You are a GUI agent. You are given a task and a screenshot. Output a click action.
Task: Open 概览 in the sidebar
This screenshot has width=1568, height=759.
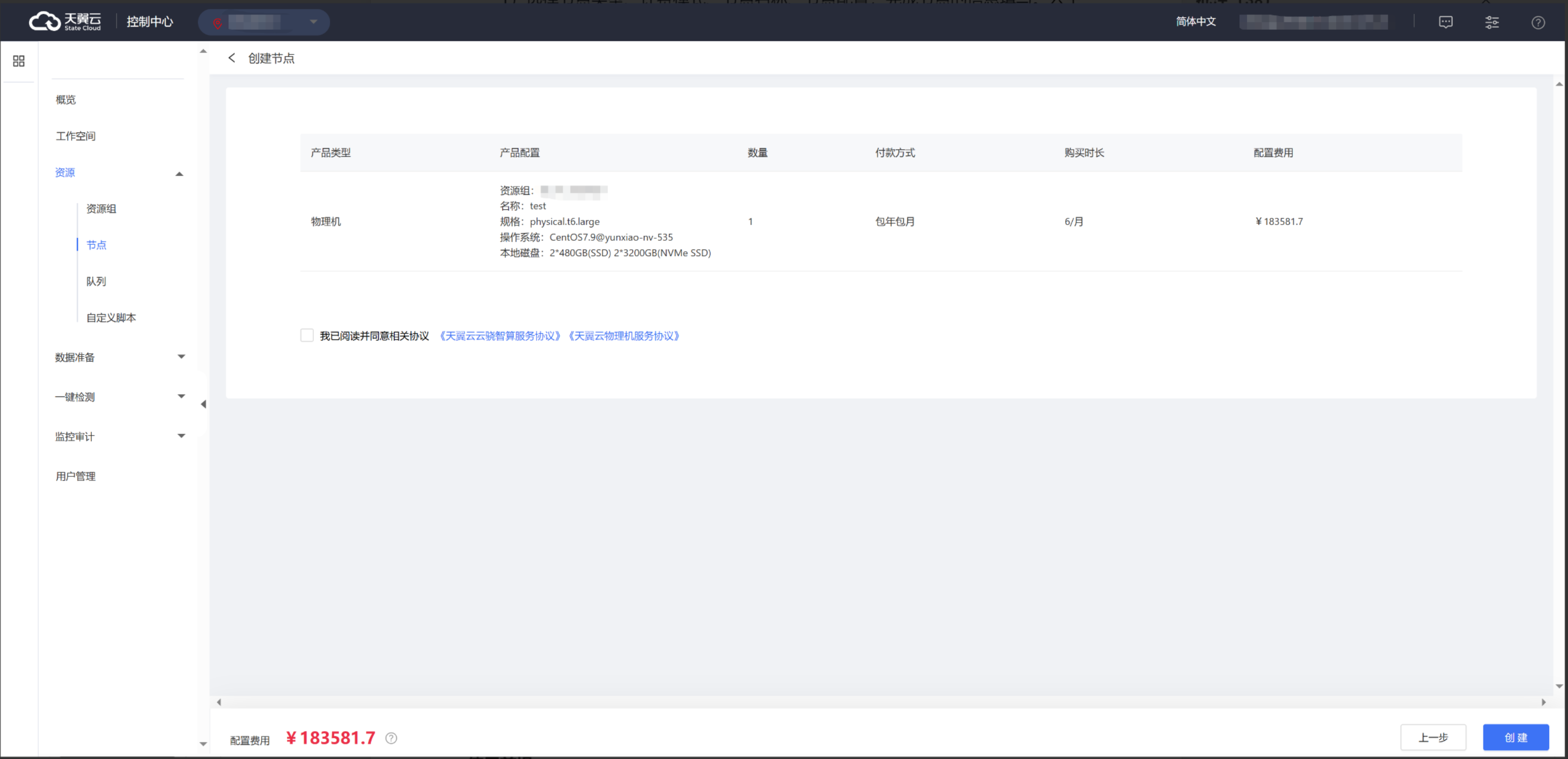(66, 100)
